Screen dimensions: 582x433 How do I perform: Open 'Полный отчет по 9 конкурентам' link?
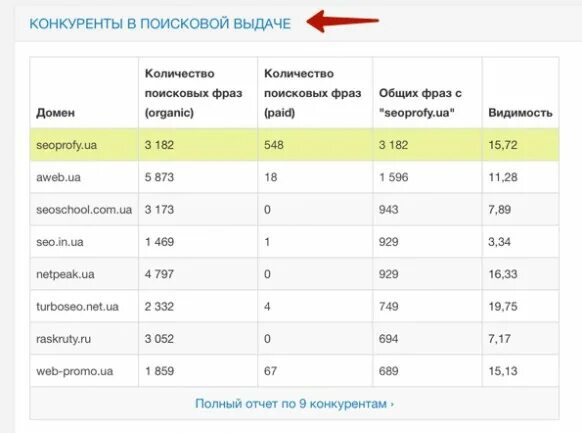click(x=294, y=403)
